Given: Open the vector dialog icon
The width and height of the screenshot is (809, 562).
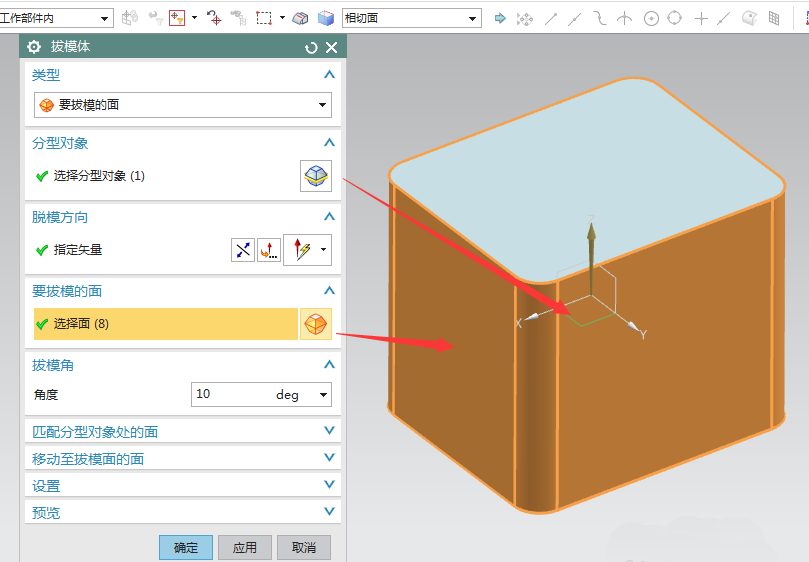Looking at the screenshot, I should 269,250.
